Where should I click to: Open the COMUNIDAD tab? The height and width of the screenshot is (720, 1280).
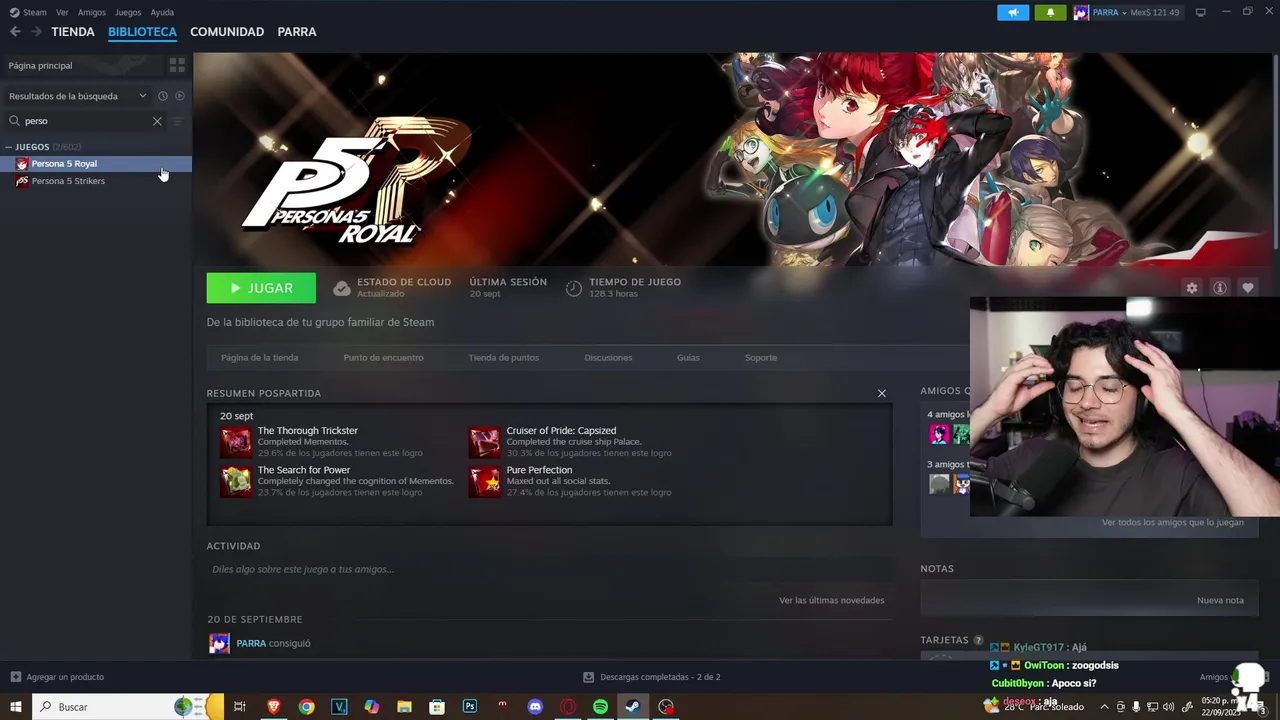(227, 32)
